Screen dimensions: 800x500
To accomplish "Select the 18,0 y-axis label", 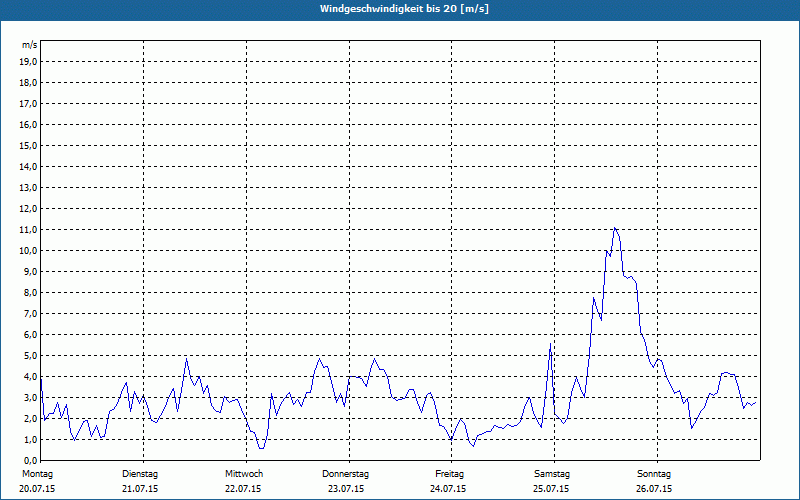I will 28,83.
